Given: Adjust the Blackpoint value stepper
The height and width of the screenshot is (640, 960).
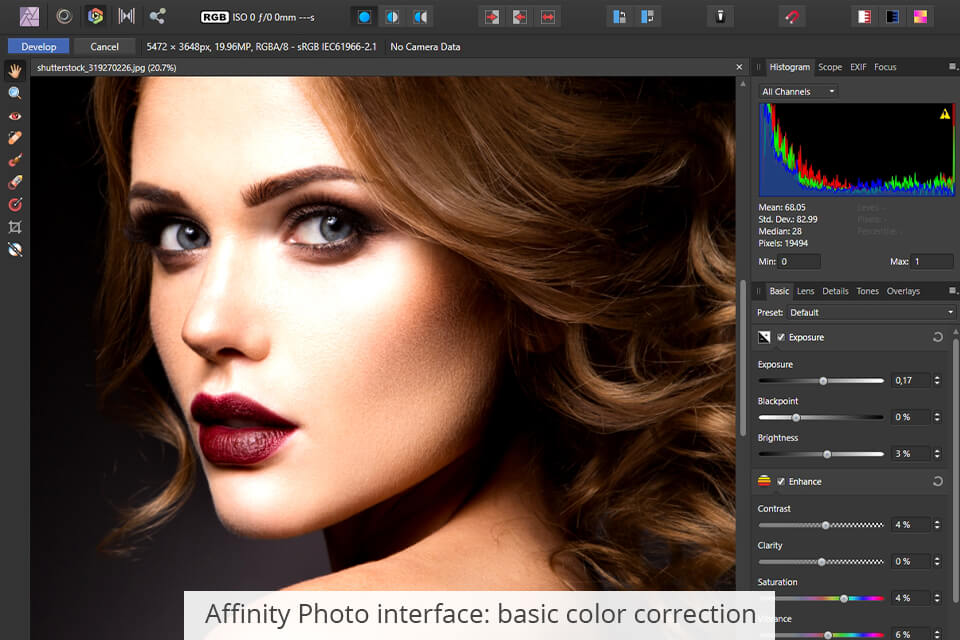Looking at the screenshot, I should [937, 417].
